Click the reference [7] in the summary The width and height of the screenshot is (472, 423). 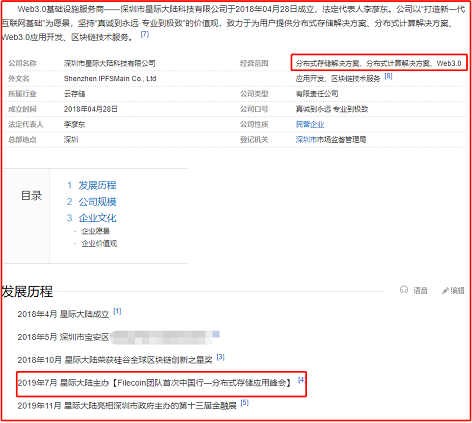[145, 34]
